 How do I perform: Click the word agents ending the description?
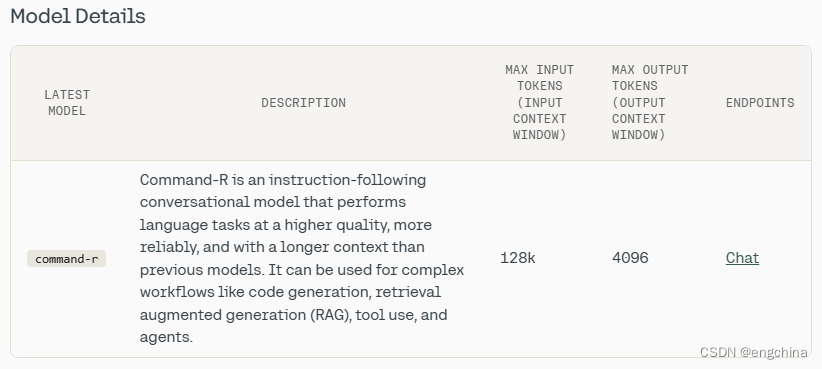[166, 337]
